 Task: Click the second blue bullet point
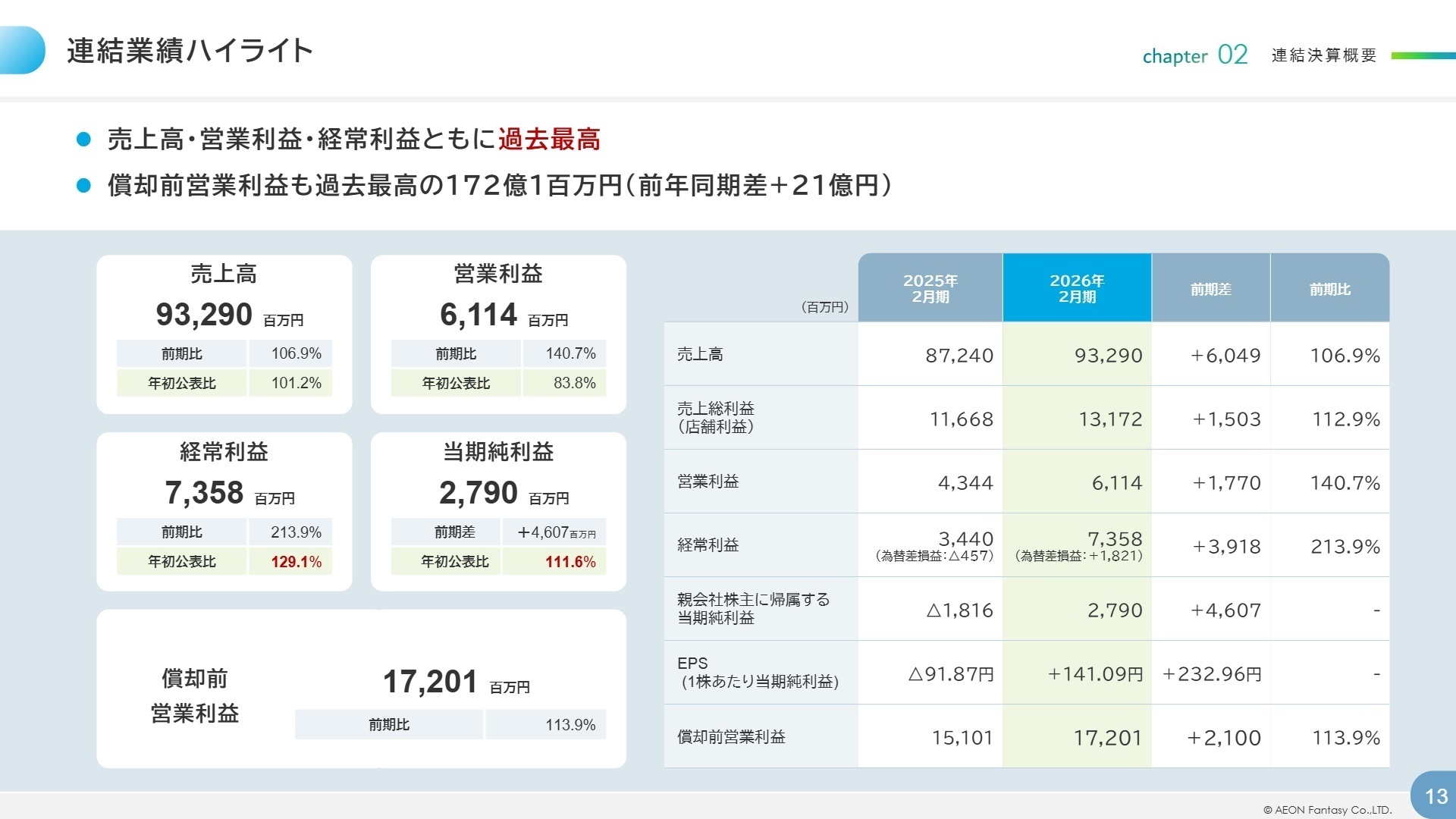pyautogui.click(x=84, y=186)
